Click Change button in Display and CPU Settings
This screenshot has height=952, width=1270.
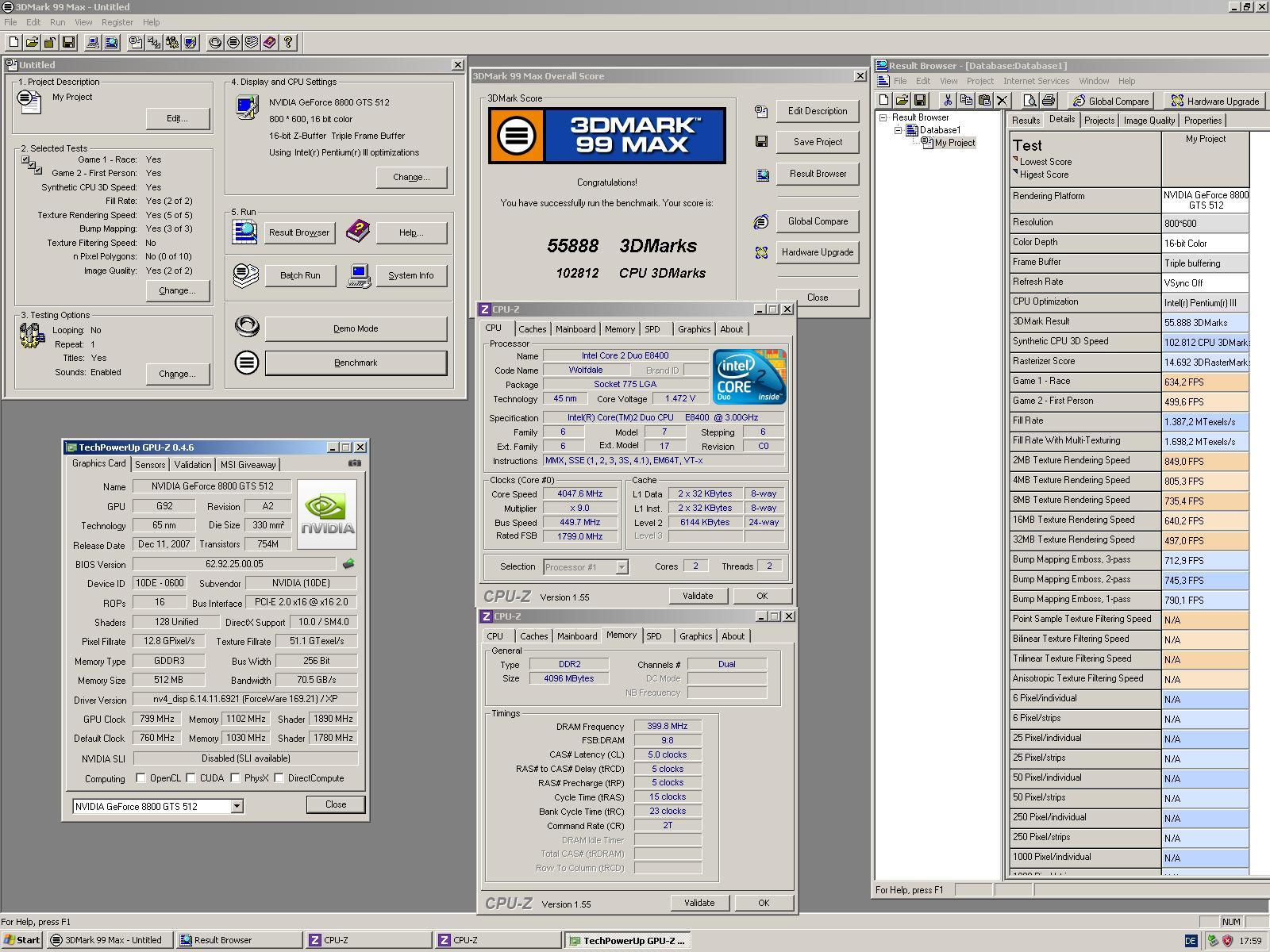411,177
